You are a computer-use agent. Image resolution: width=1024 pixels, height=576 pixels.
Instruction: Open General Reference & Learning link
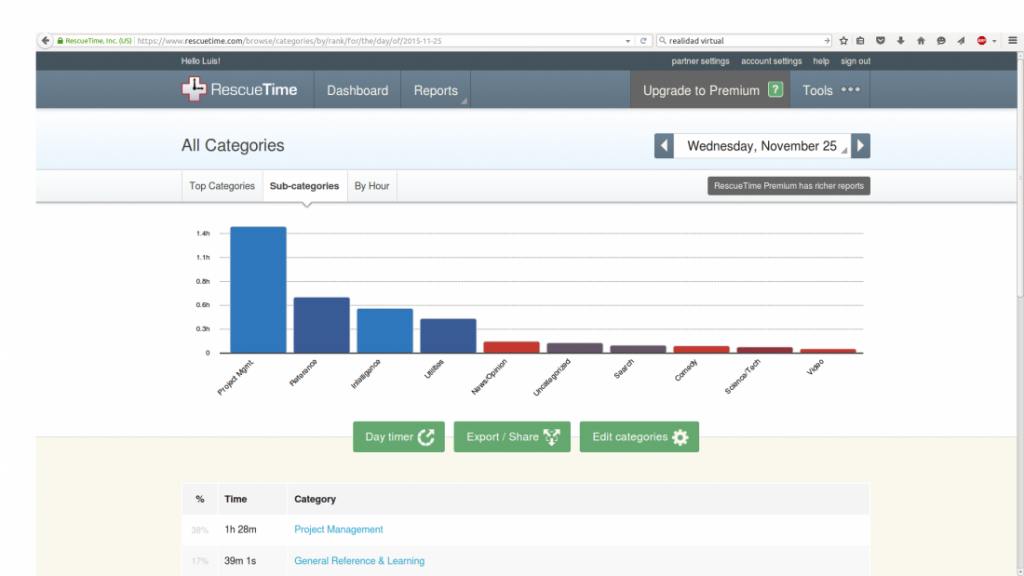[359, 561]
